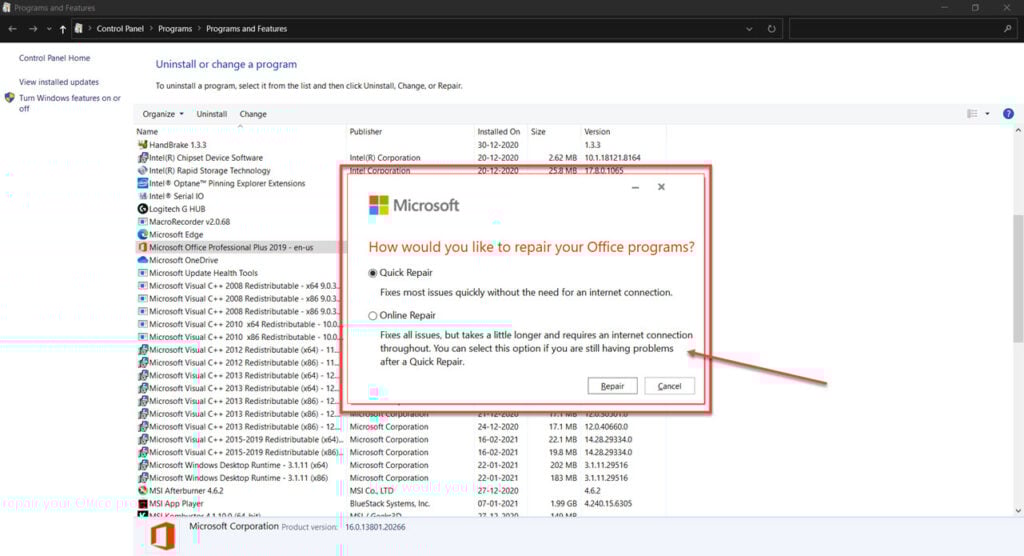Select the Quick Repair radio option

coord(373,273)
